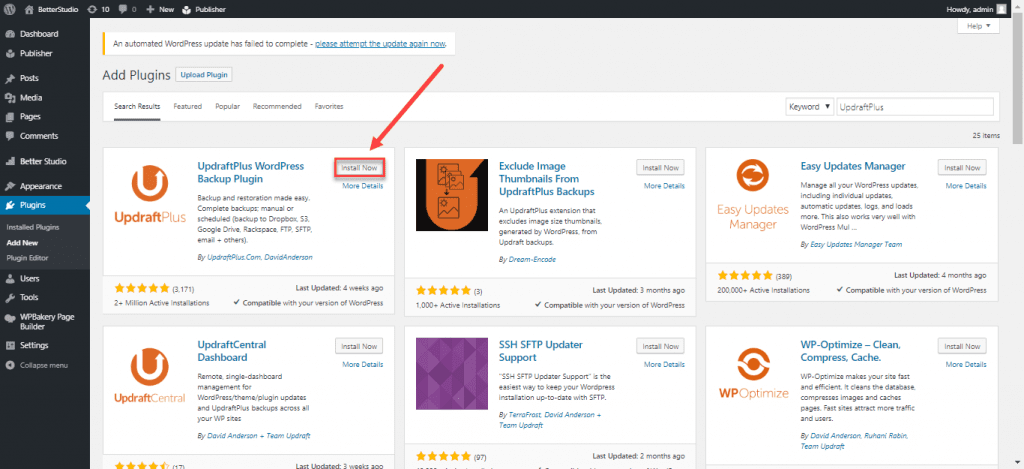
Task: Open the UpdraftPlus WordPress Backup Plugin title
Action: click(251, 172)
